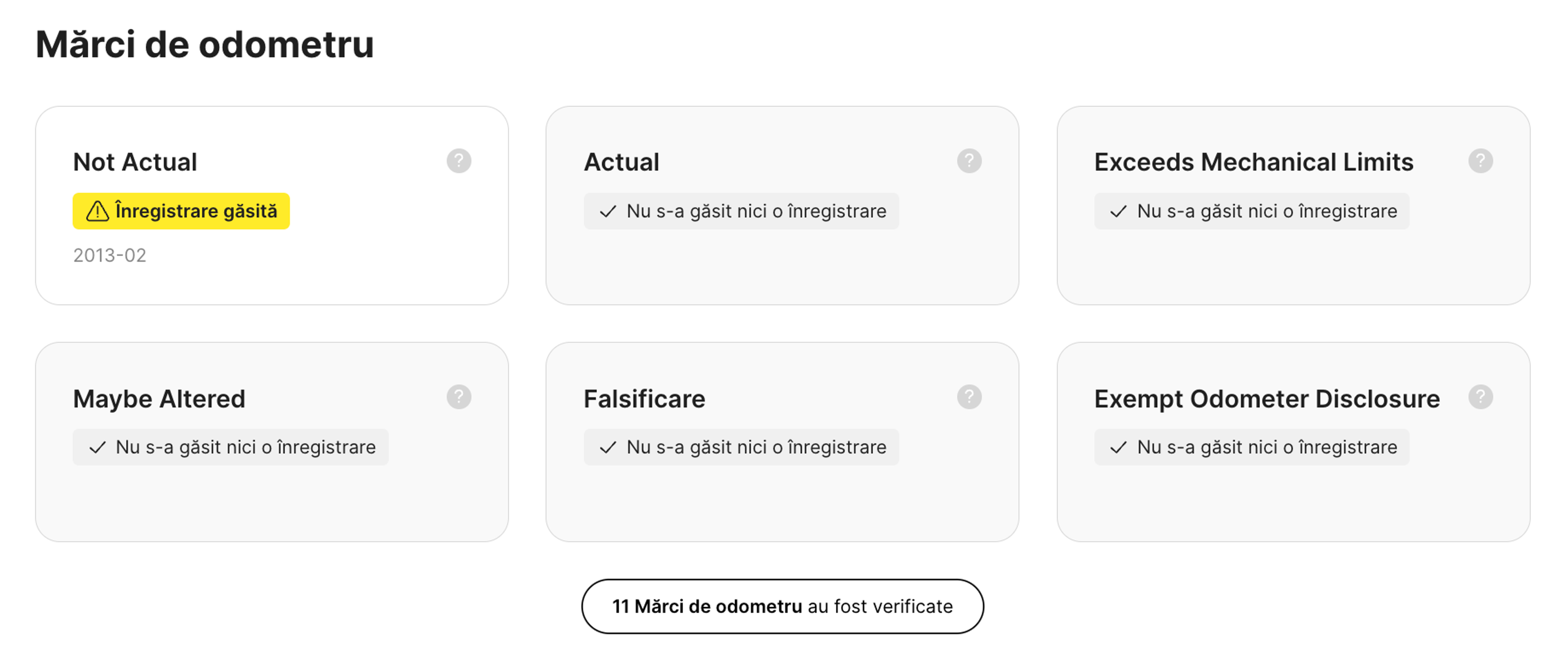This screenshot has width=1568, height=661.
Task: Click the 2013-02 date record
Action: click(x=109, y=255)
